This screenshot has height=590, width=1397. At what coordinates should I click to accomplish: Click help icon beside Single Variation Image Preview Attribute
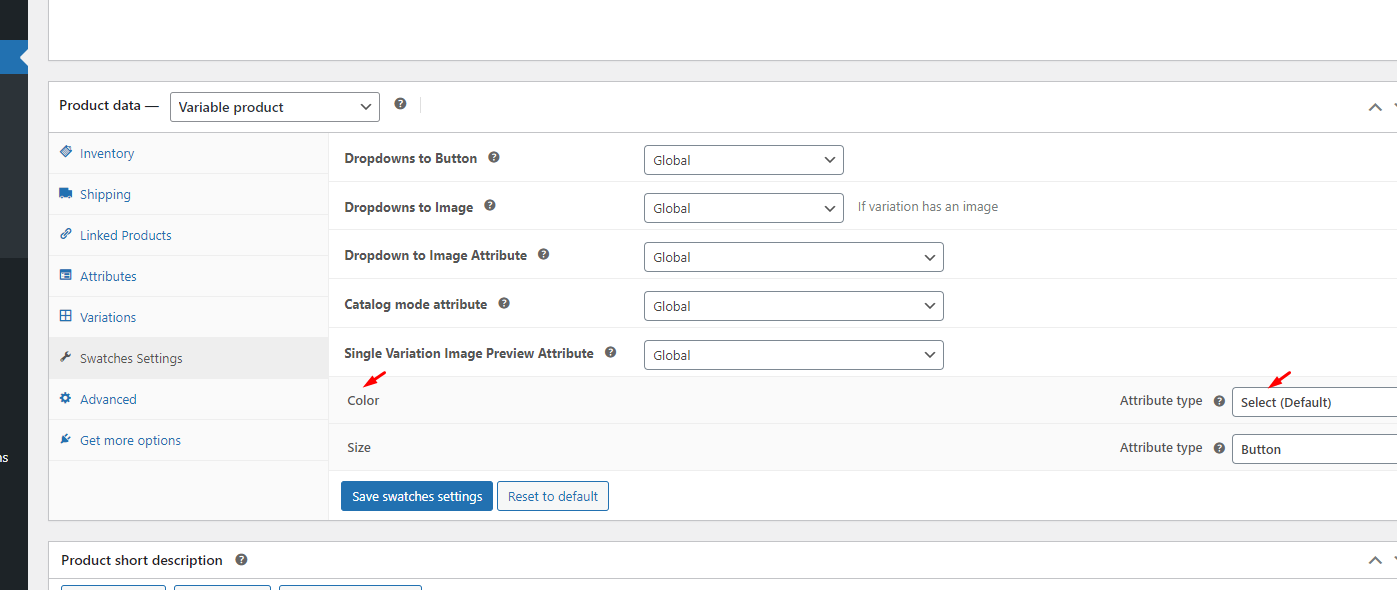point(610,353)
